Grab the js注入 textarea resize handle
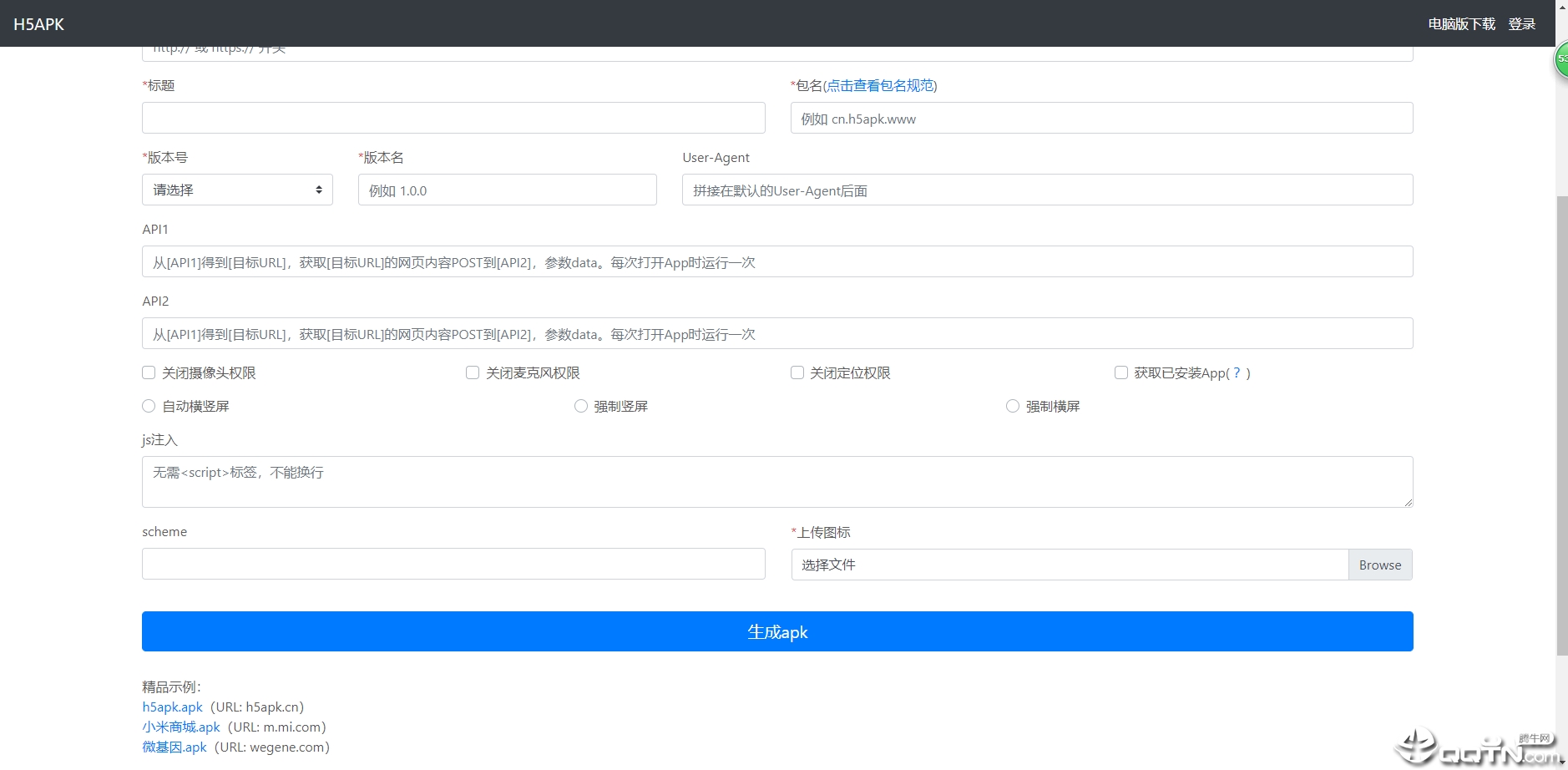The height and width of the screenshot is (770, 1568). (x=1408, y=502)
